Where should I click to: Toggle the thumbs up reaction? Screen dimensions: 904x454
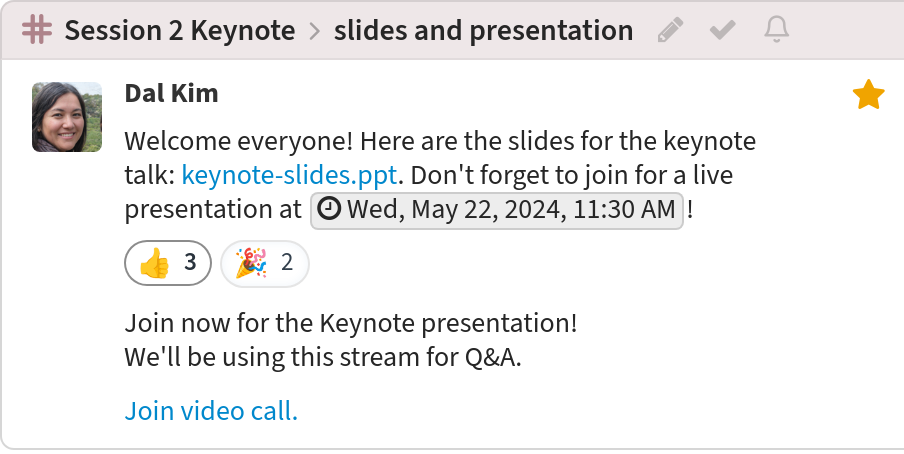[168, 263]
